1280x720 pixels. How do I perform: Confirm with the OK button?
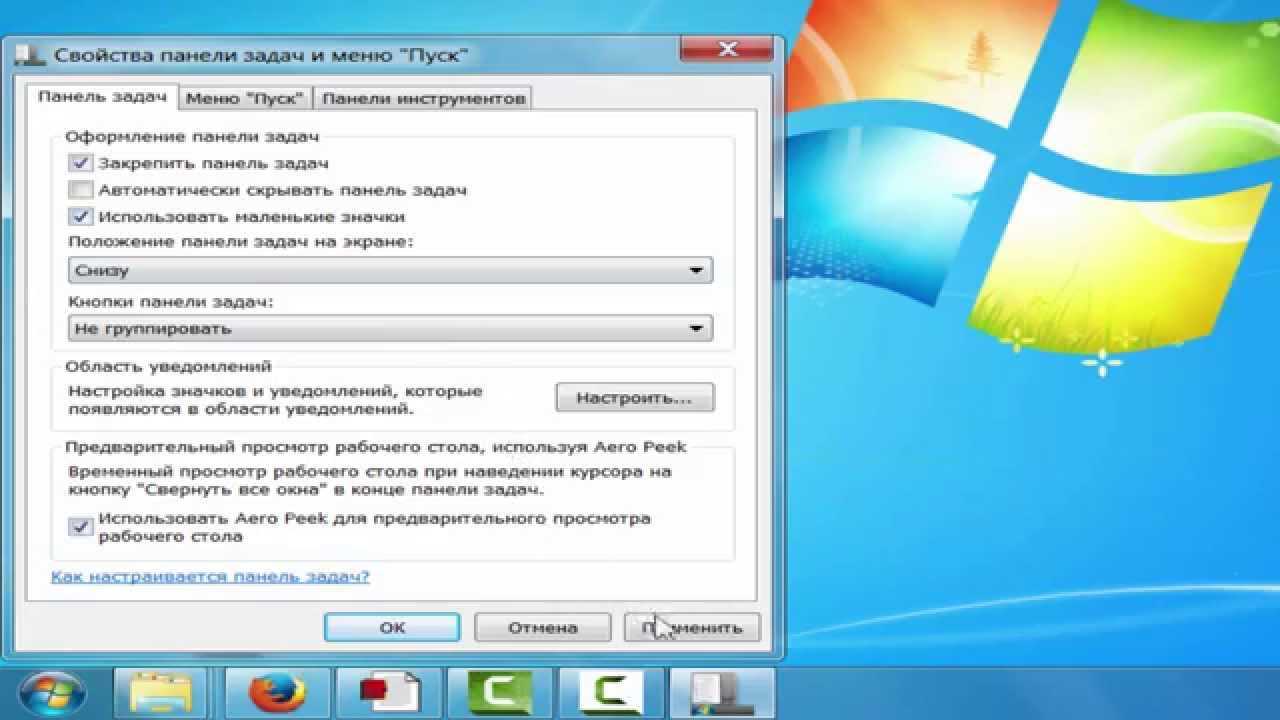(392, 628)
